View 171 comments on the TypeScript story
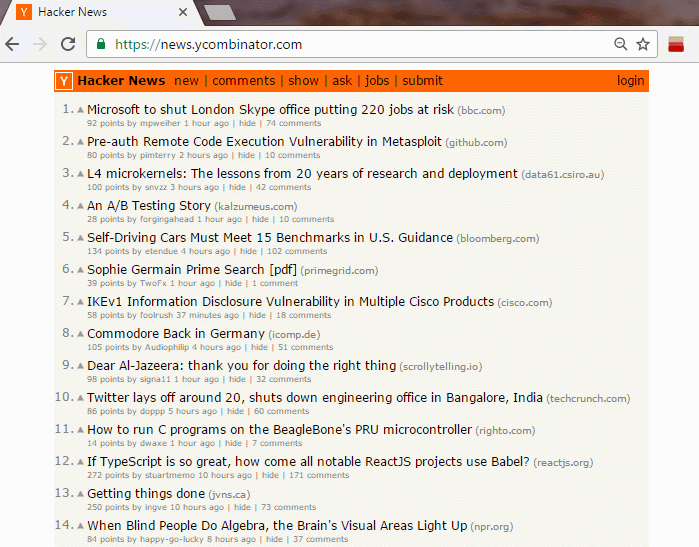Viewport: 699px width, 547px height. (x=319, y=475)
